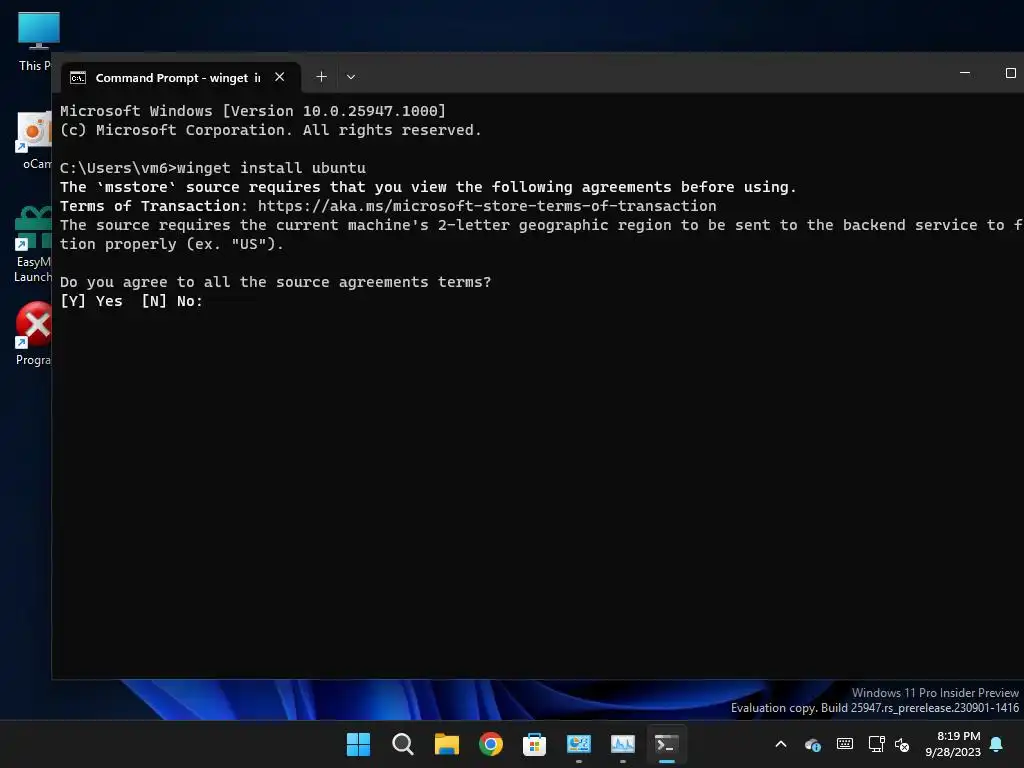Screen dimensions: 1024x768
Task: Maximize the terminal window
Action: (1010, 73)
